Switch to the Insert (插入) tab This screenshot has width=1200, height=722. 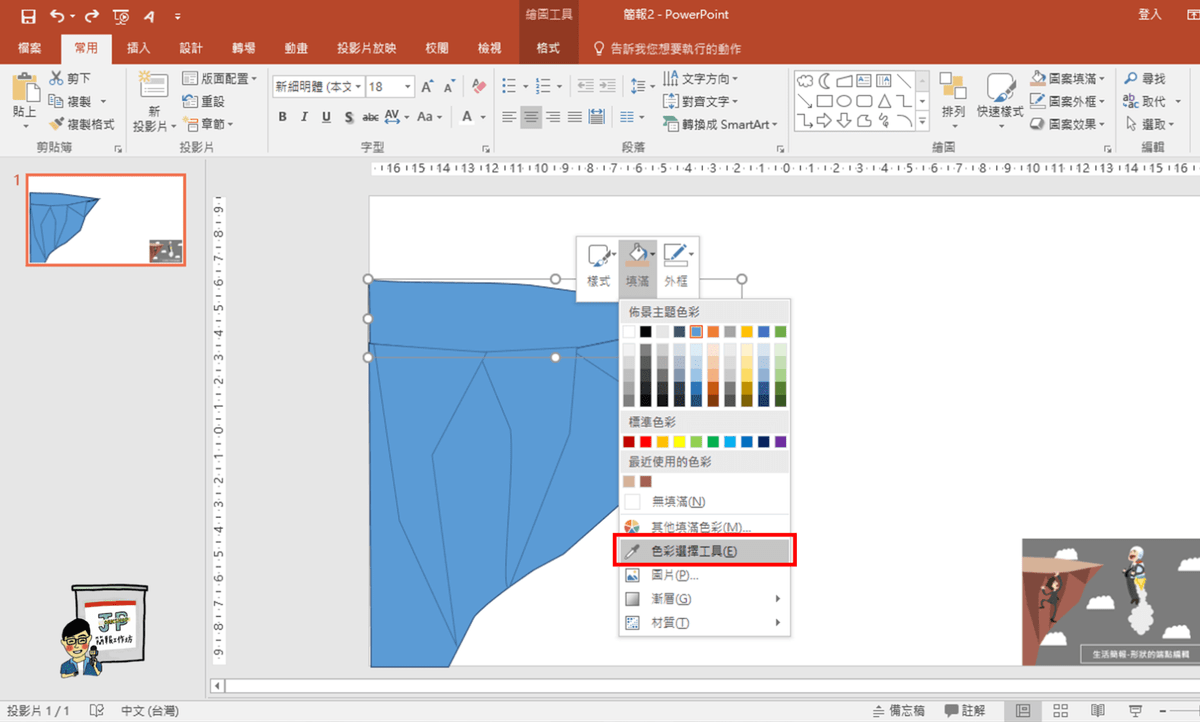139,48
